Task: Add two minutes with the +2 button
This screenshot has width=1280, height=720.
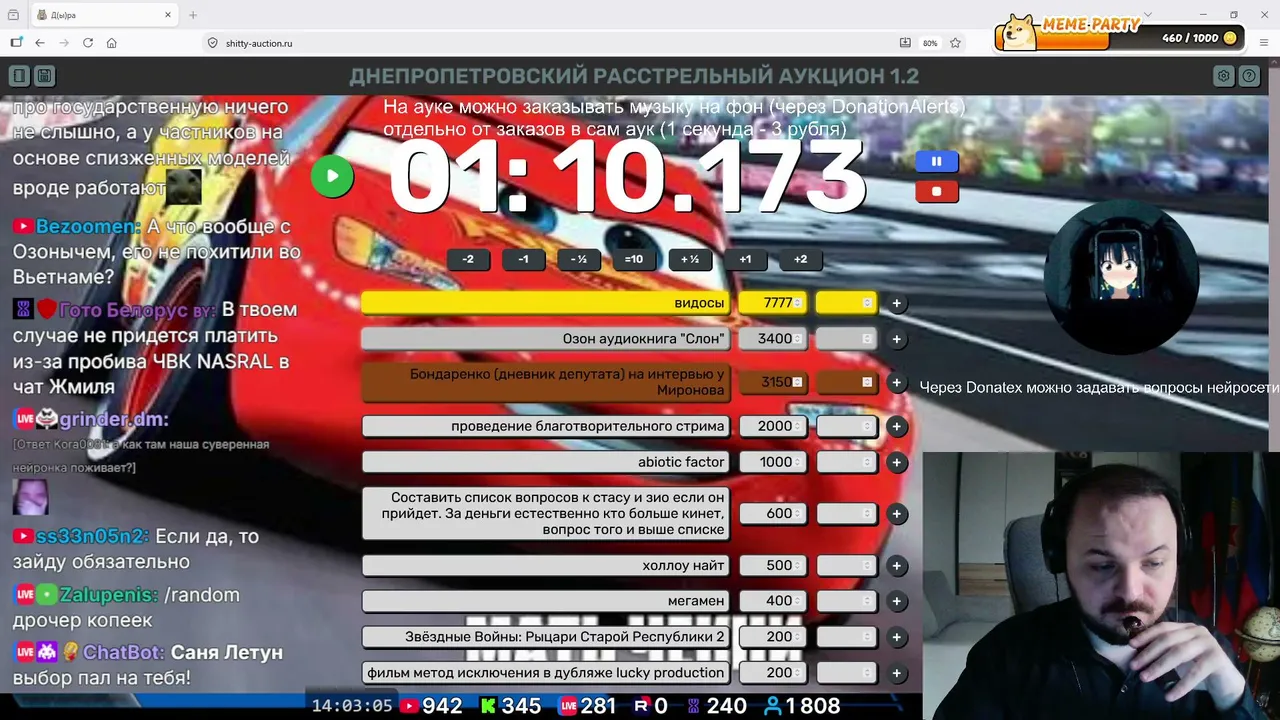Action: [800, 259]
